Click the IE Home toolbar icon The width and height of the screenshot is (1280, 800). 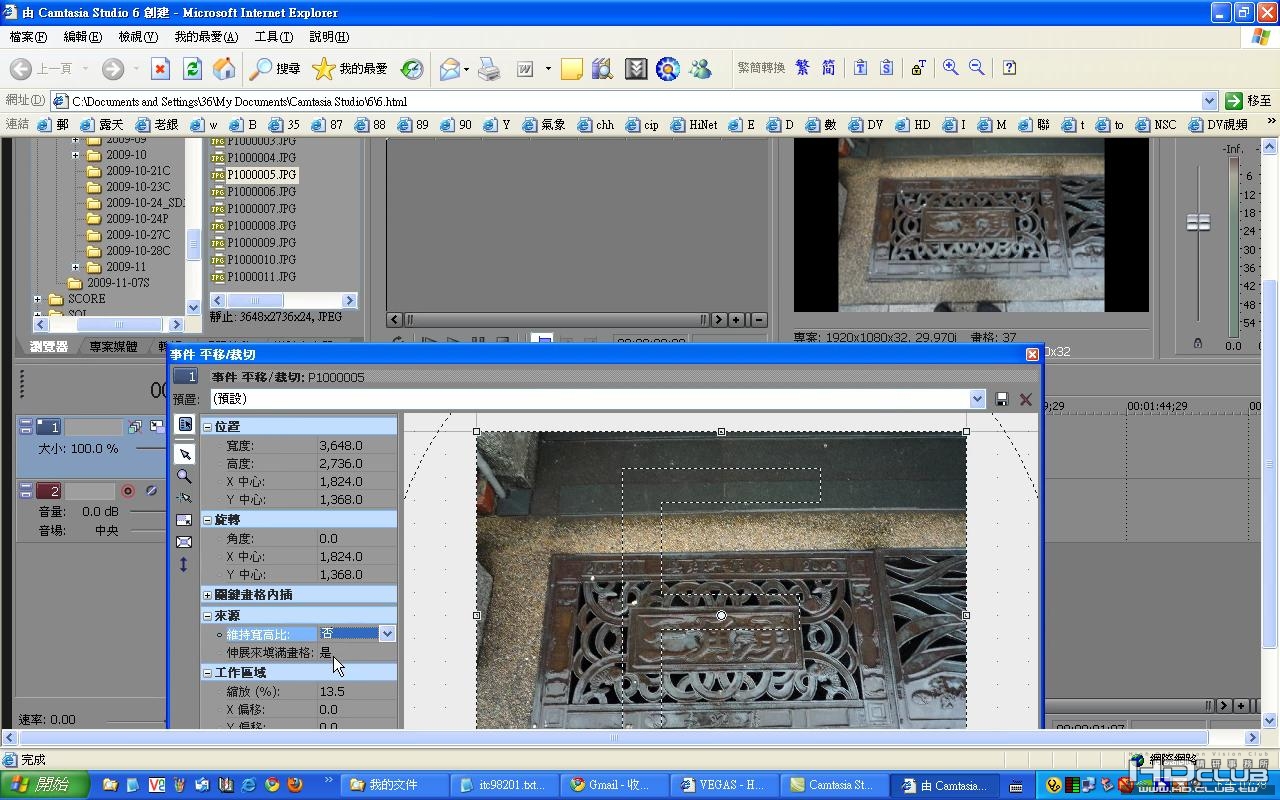pyautogui.click(x=224, y=68)
